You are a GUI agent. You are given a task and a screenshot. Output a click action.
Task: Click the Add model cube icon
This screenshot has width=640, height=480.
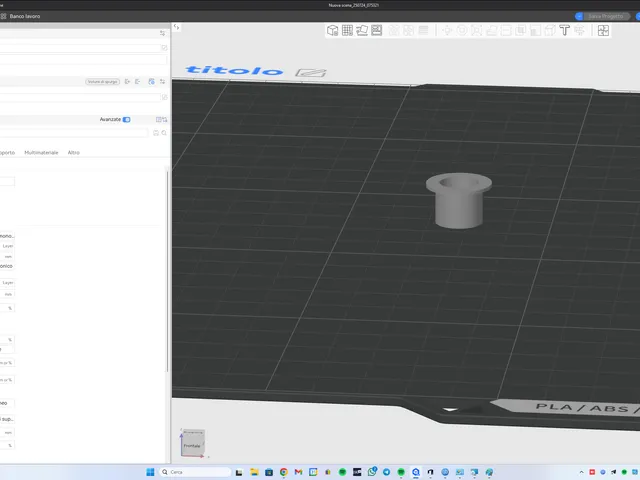332,31
